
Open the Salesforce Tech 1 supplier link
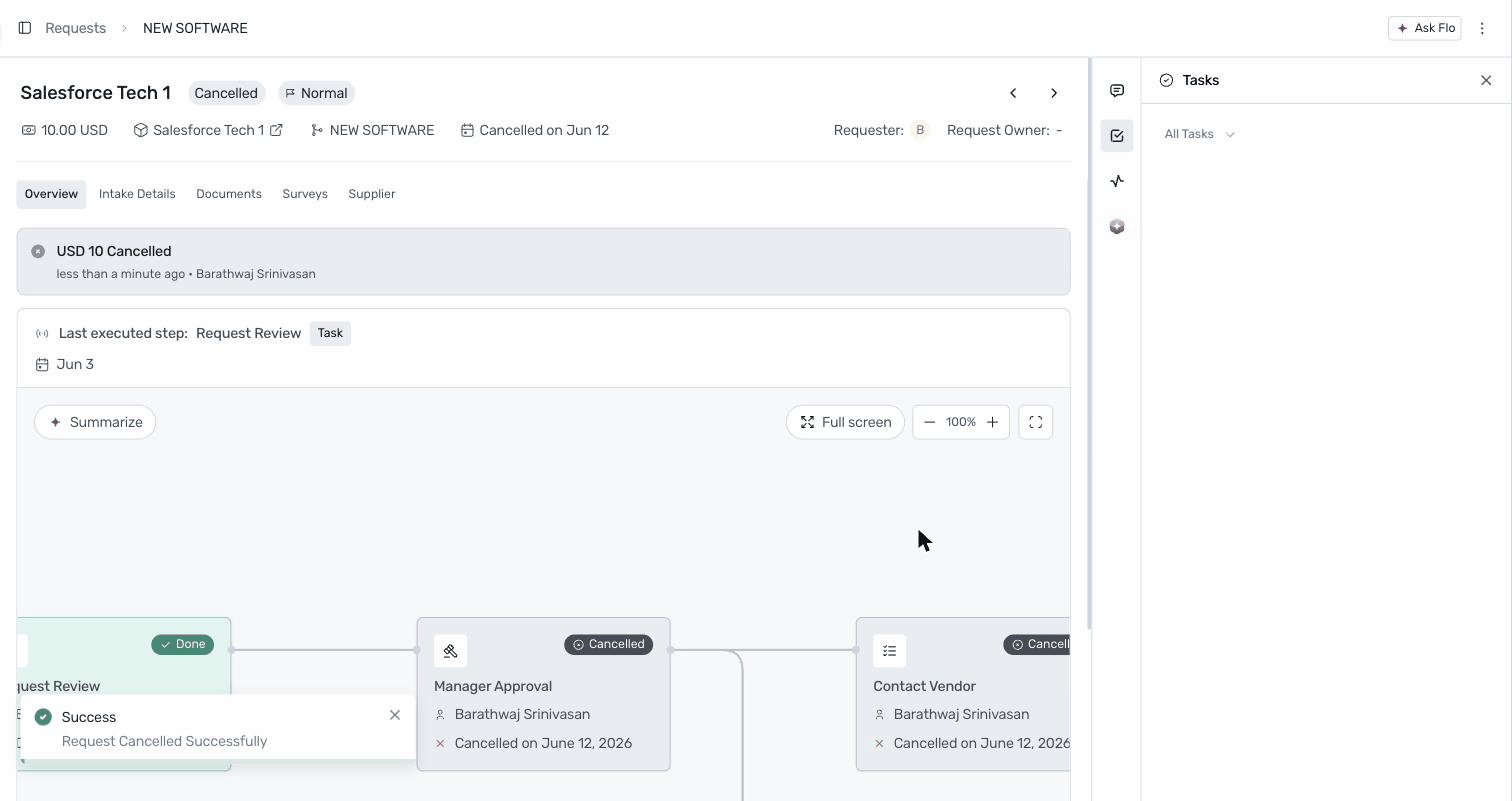(x=208, y=130)
